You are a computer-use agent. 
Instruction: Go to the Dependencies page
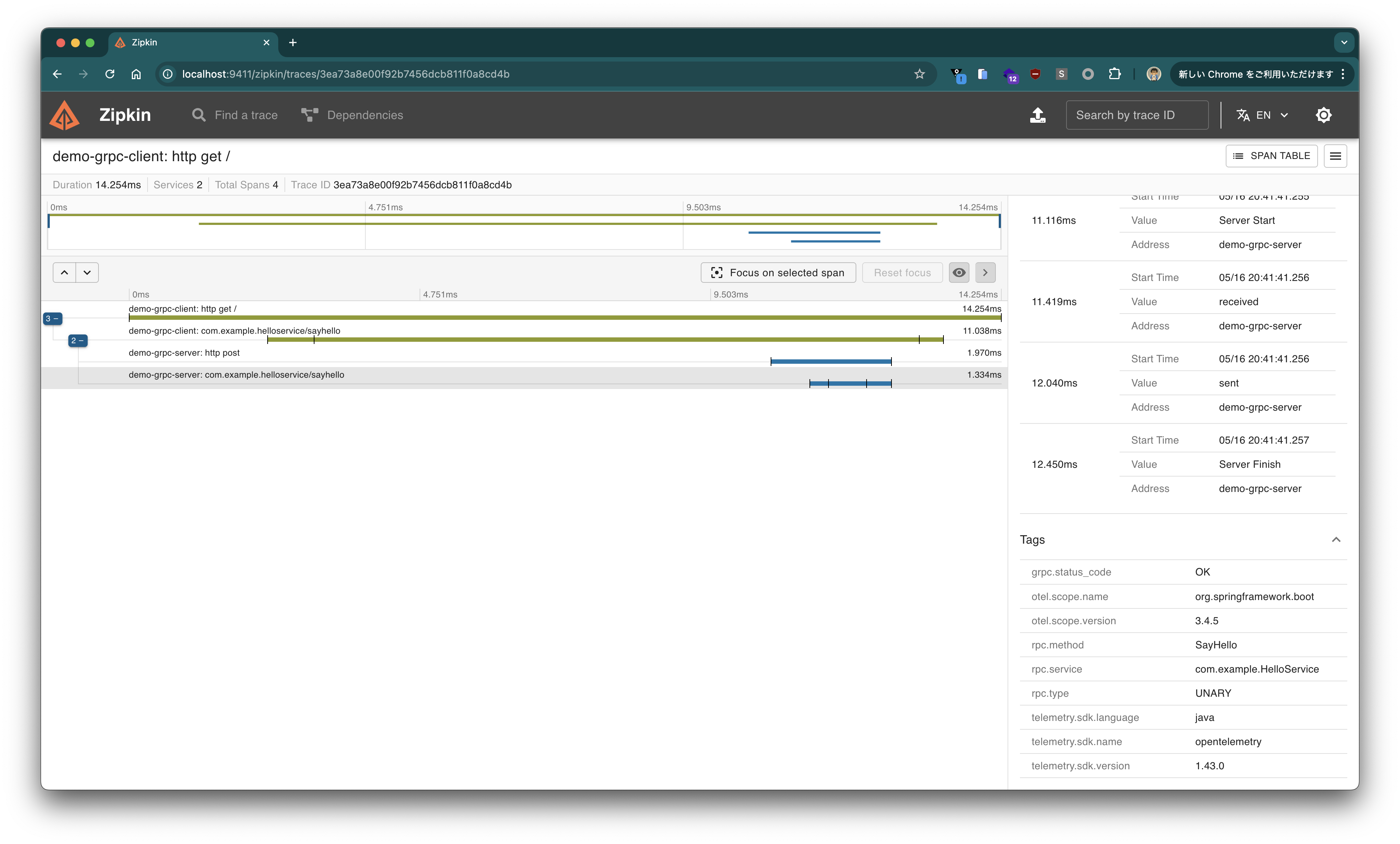(352, 115)
